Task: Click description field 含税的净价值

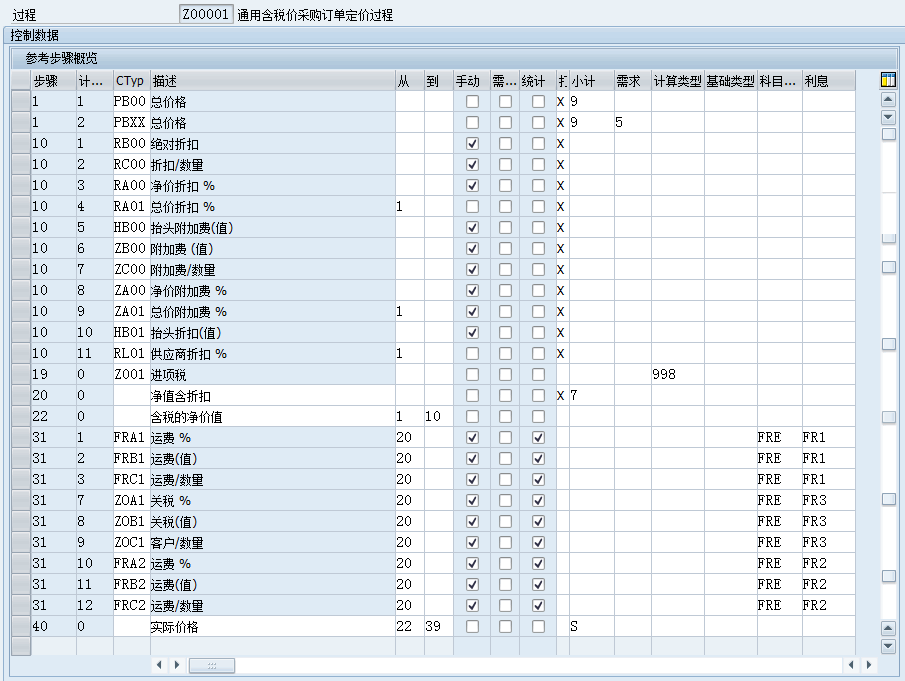Action: point(272,417)
